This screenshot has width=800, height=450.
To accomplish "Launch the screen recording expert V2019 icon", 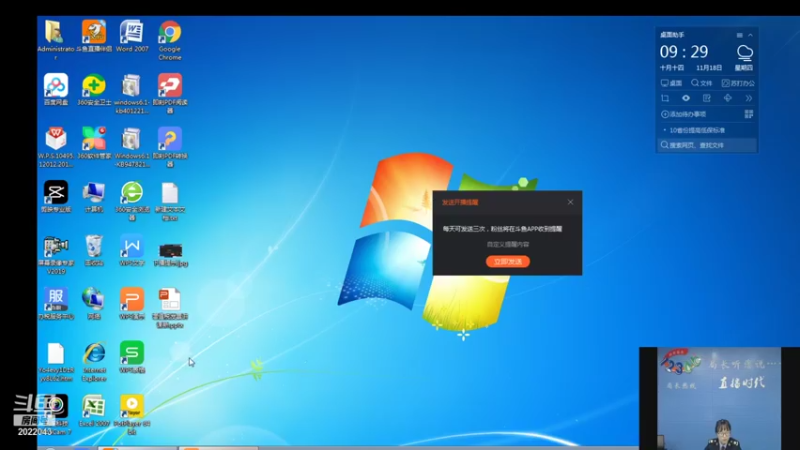I will click(56, 254).
